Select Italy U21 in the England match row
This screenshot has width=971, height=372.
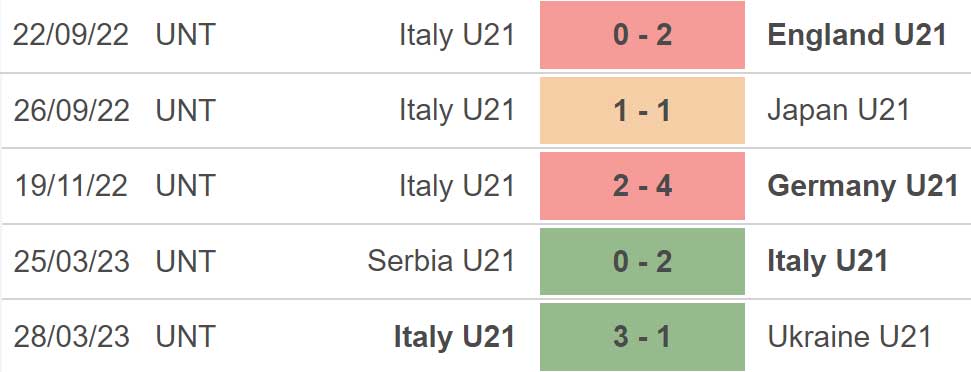click(457, 35)
